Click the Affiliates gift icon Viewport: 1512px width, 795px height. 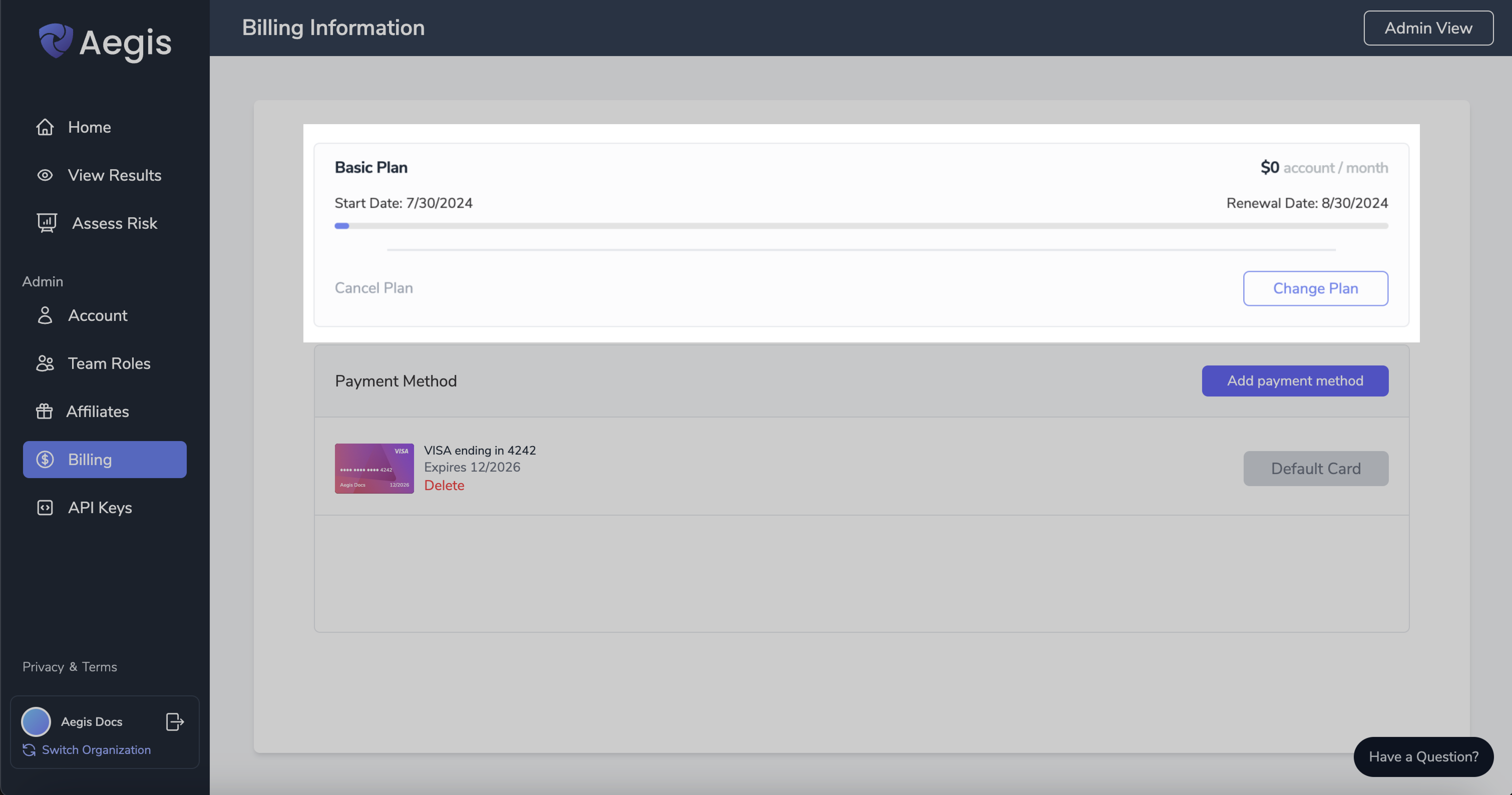[45, 411]
